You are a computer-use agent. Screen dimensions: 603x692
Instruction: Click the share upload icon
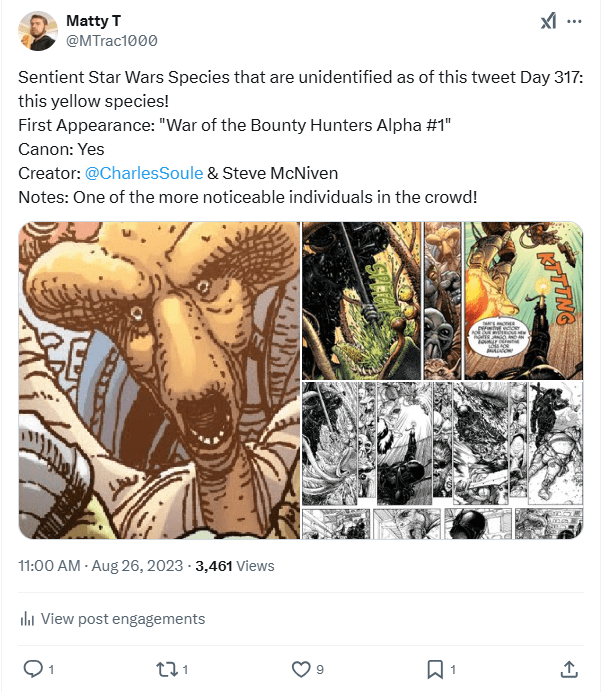point(568,668)
